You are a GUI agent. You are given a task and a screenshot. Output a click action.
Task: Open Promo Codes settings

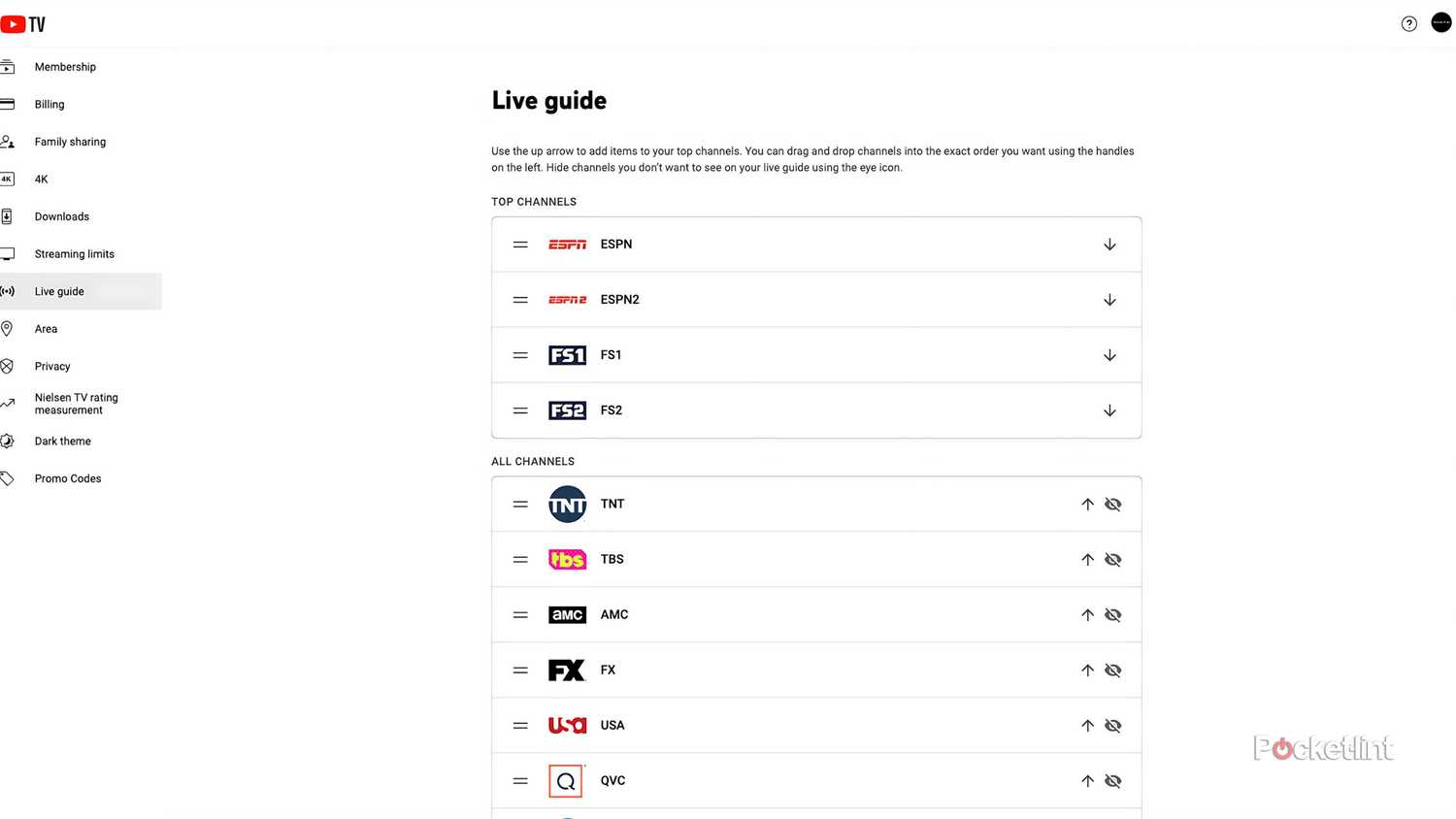pos(68,478)
